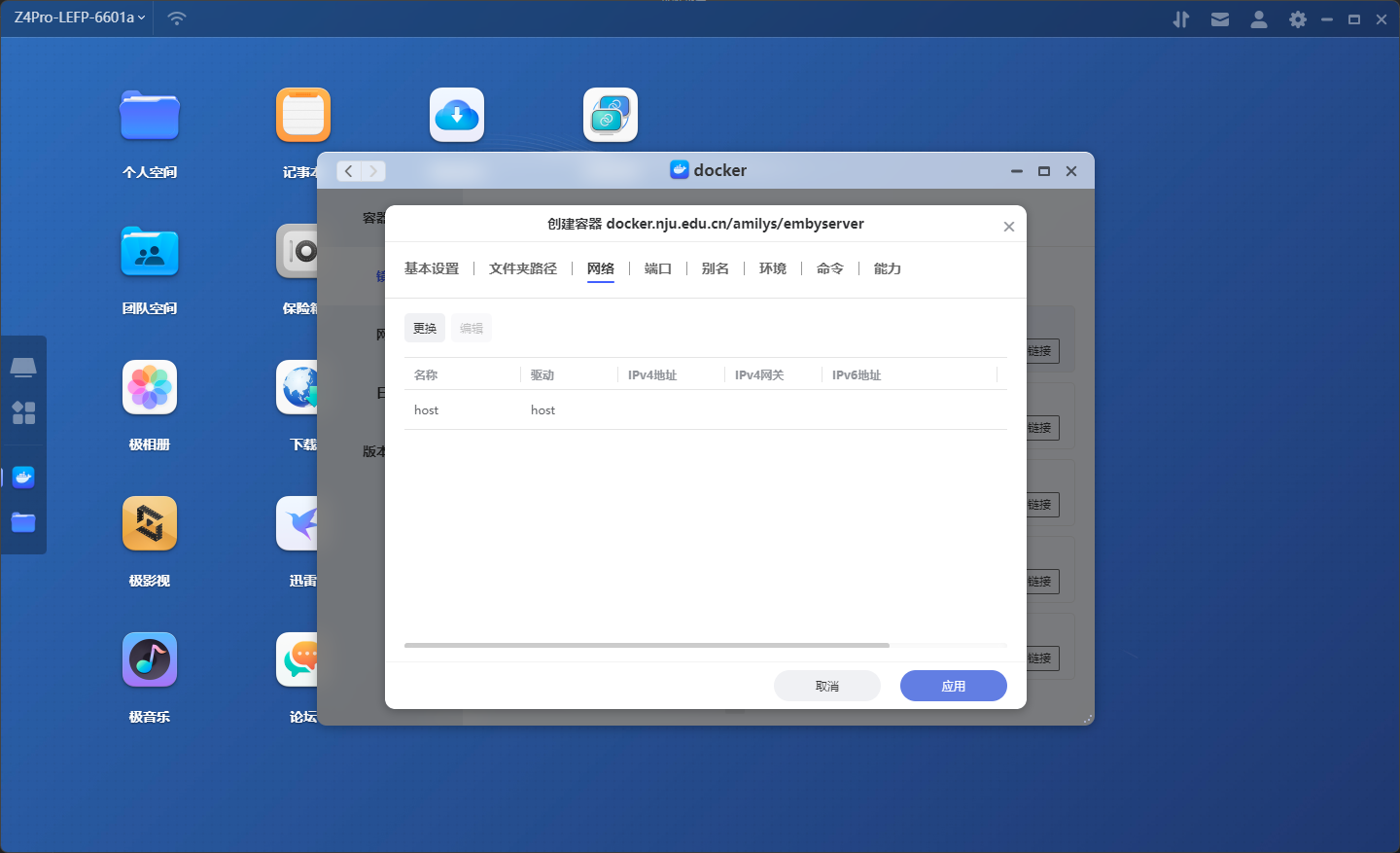Open the user account icon
Screen dimensions: 1400x853
[x=1258, y=19]
